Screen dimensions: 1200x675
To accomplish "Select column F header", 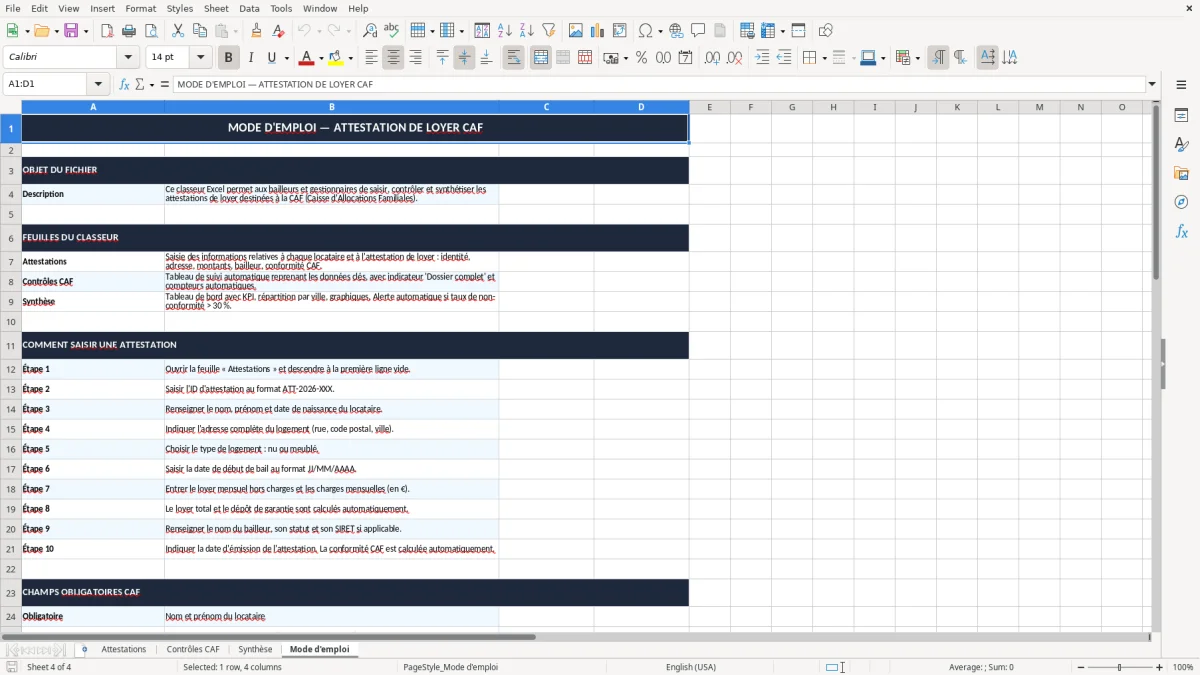I will click(750, 107).
